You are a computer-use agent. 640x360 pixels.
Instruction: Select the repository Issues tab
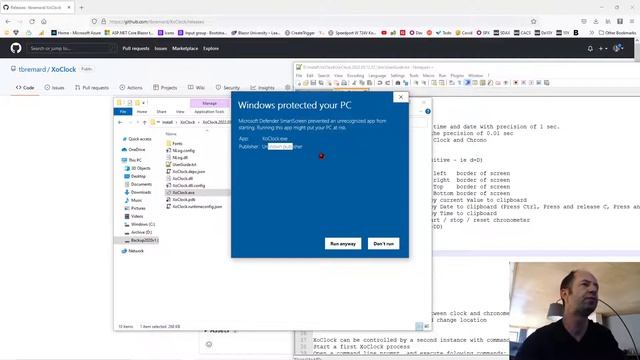pyautogui.click(x=54, y=87)
